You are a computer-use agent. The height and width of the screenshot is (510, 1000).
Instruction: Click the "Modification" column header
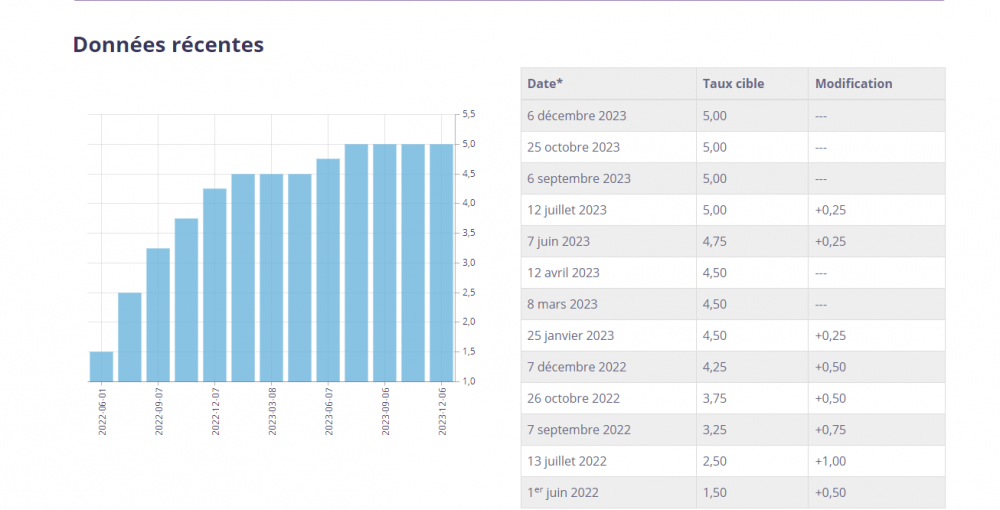pyautogui.click(x=853, y=84)
